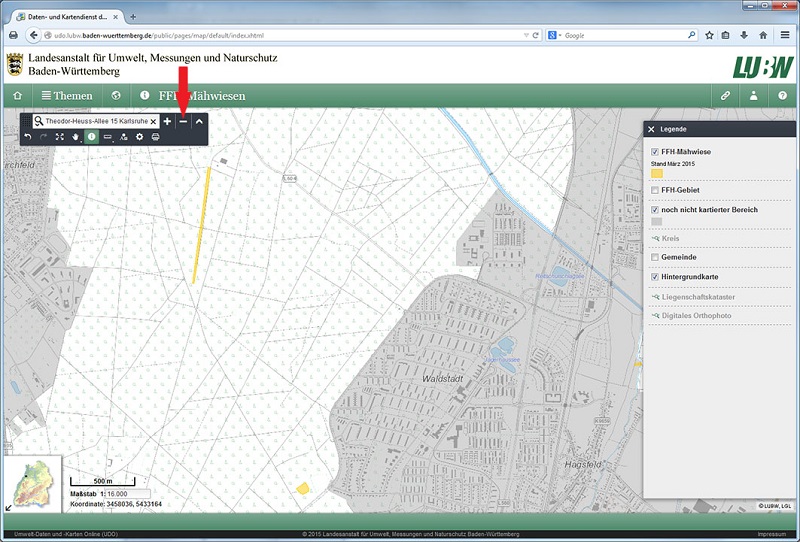
Task: Select the pan hand tool
Action: [x=75, y=136]
